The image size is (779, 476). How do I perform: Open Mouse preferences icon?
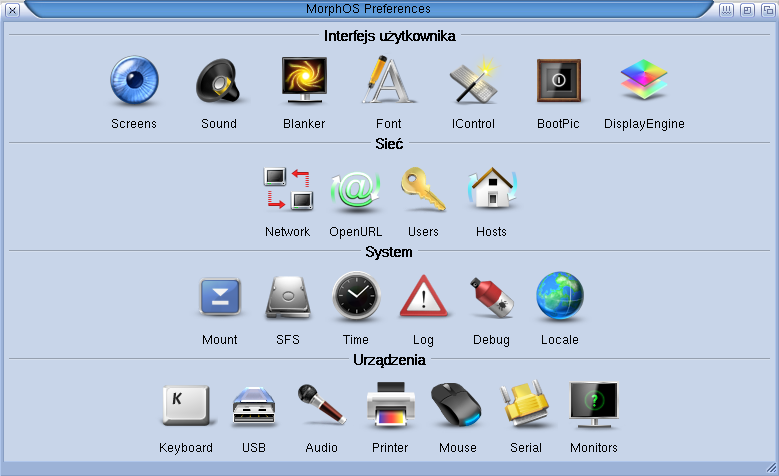coord(456,404)
